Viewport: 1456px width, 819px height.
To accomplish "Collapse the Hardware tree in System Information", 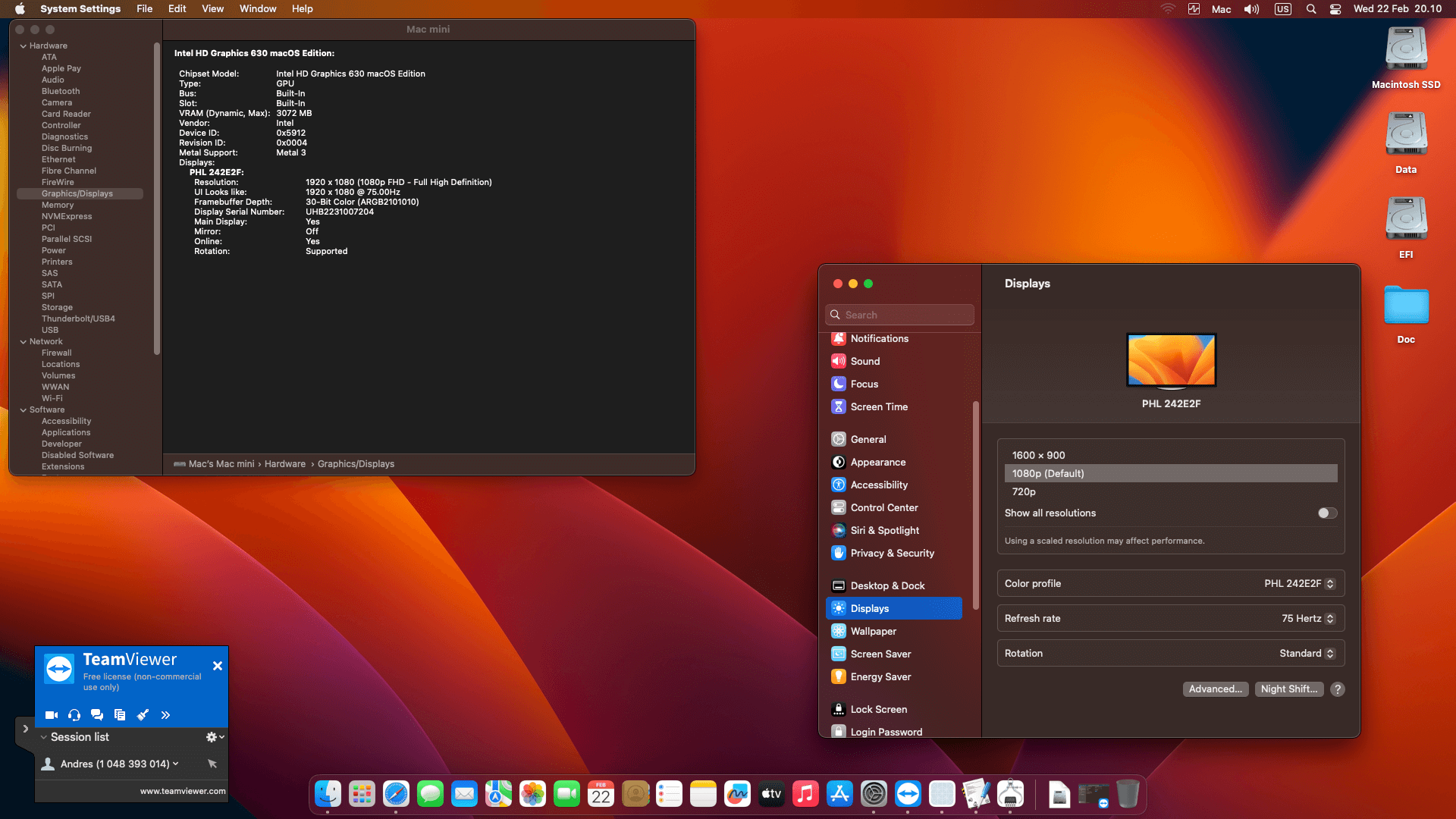I will (x=23, y=46).
